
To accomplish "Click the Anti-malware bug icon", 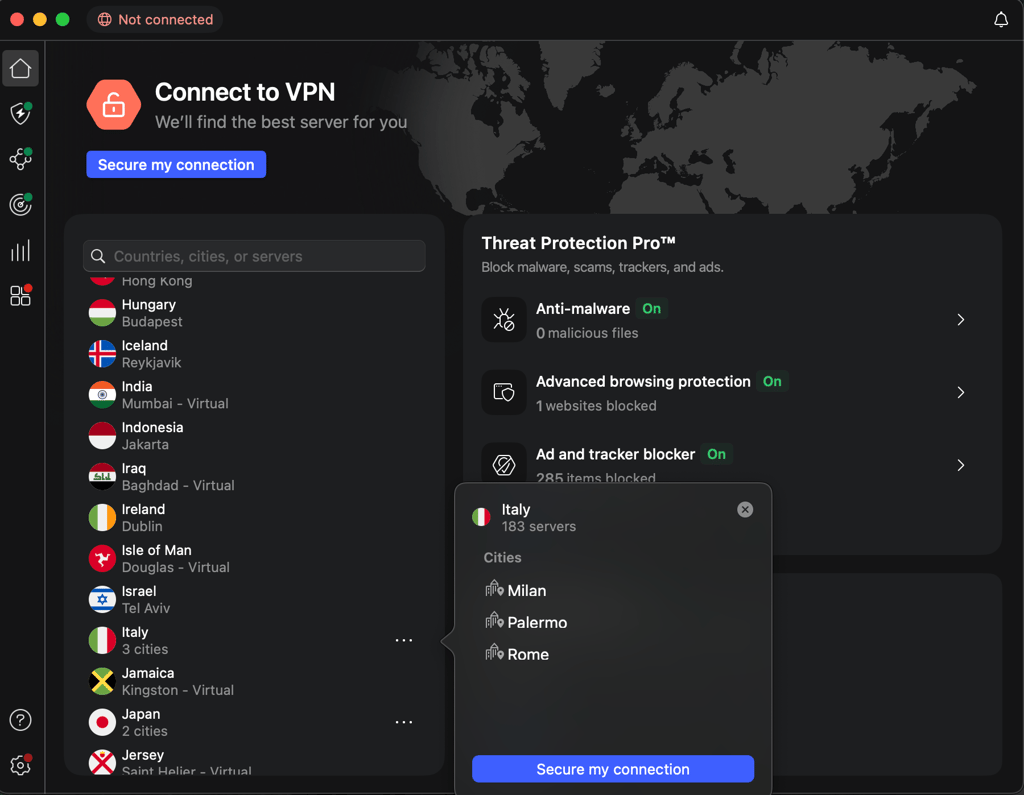I will [504, 319].
